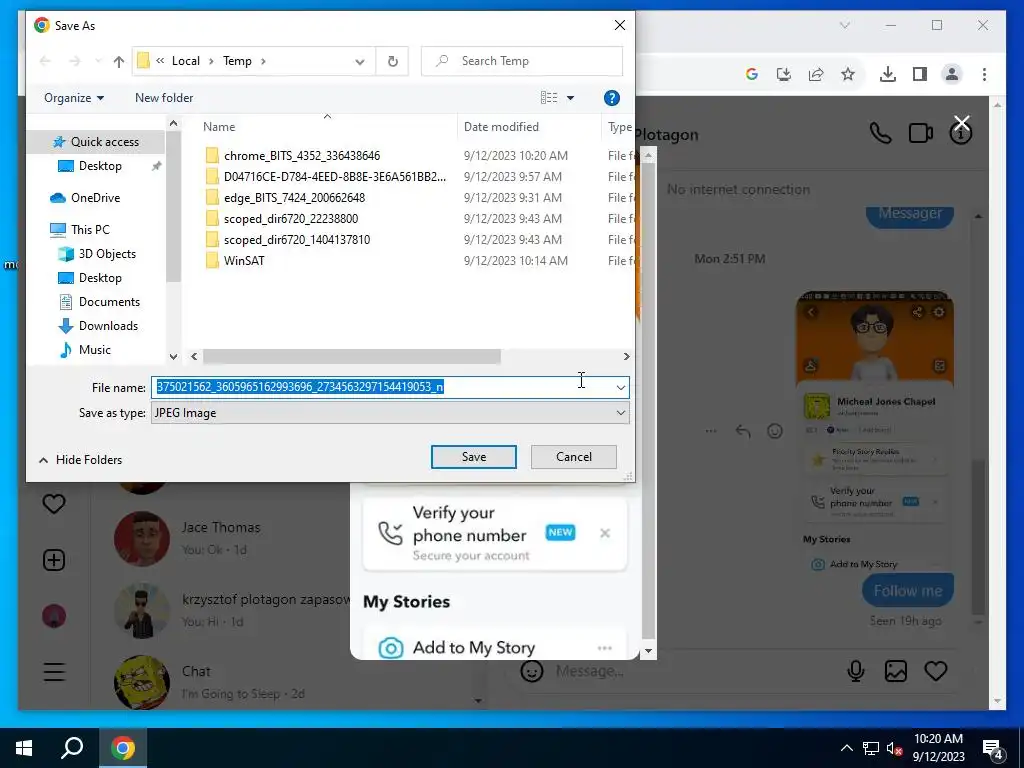The image size is (1024, 768).
Task: Start a voice call with phone icon
Action: 880,133
